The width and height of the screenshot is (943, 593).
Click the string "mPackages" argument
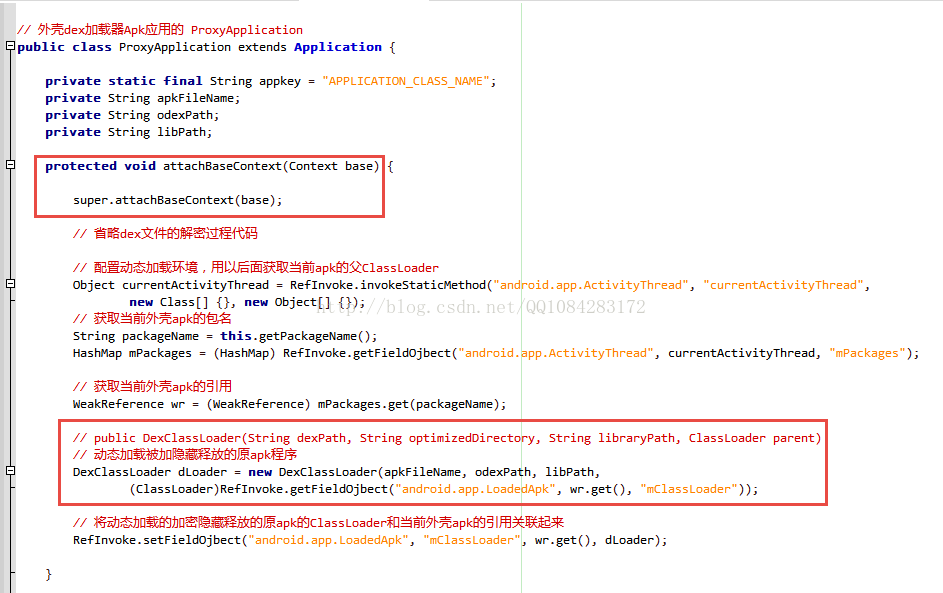coord(867,353)
